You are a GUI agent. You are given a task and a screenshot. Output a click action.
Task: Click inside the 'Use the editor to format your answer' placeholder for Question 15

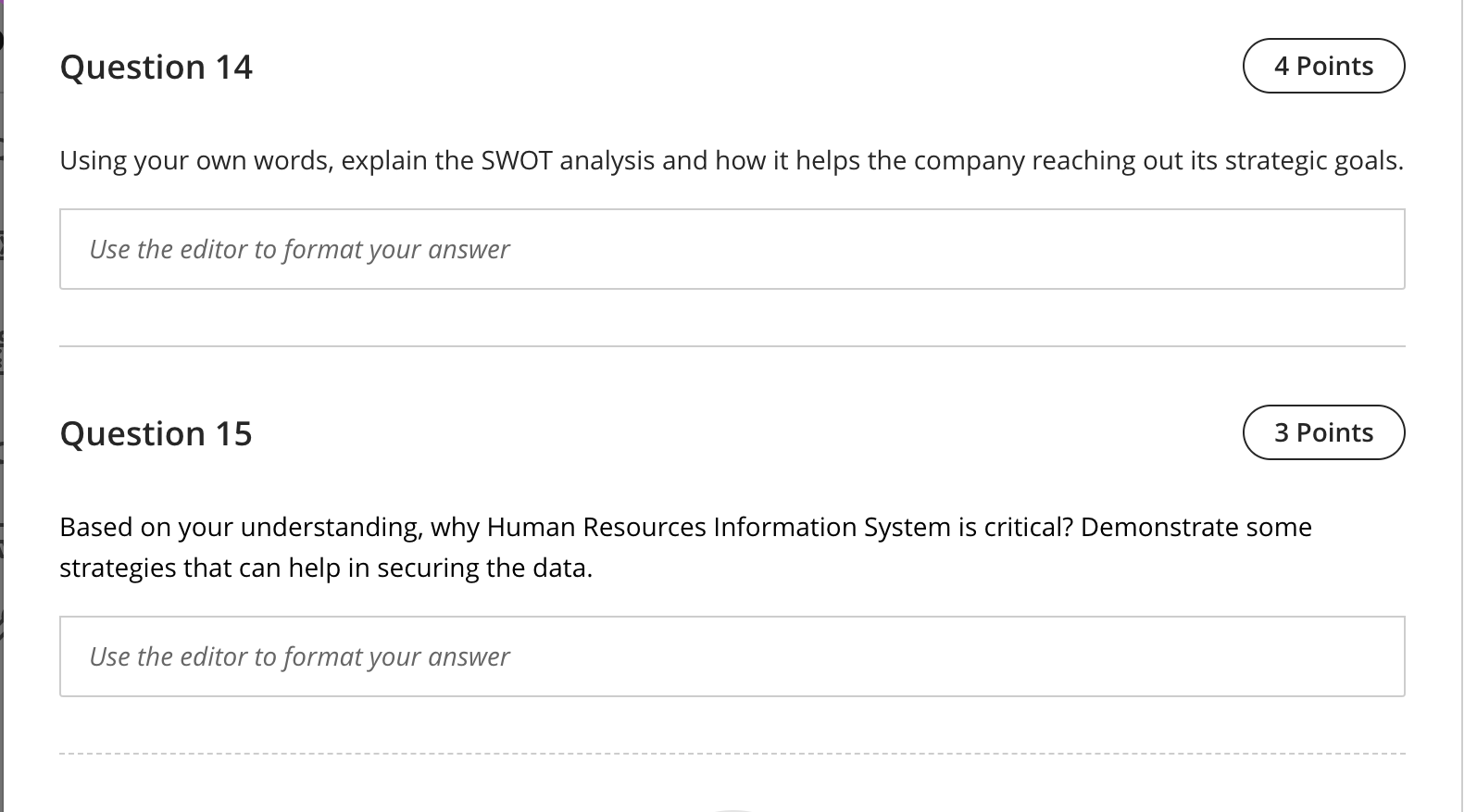[x=298, y=656]
